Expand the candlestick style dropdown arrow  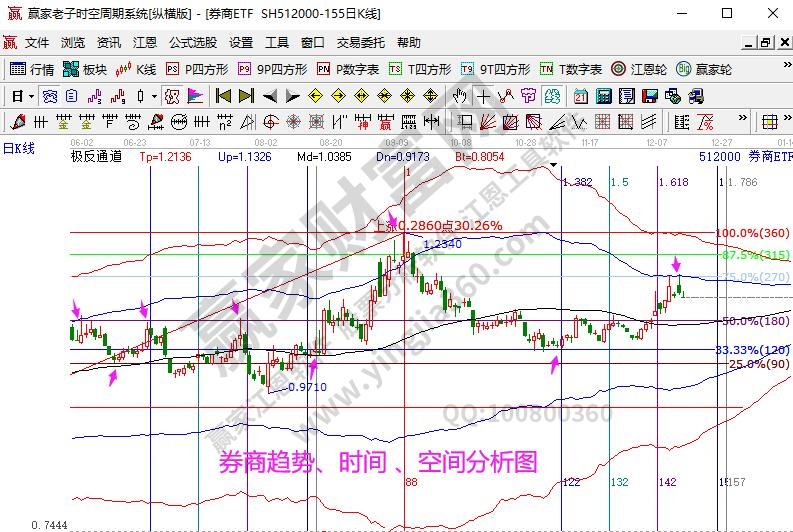[x=153, y=96]
